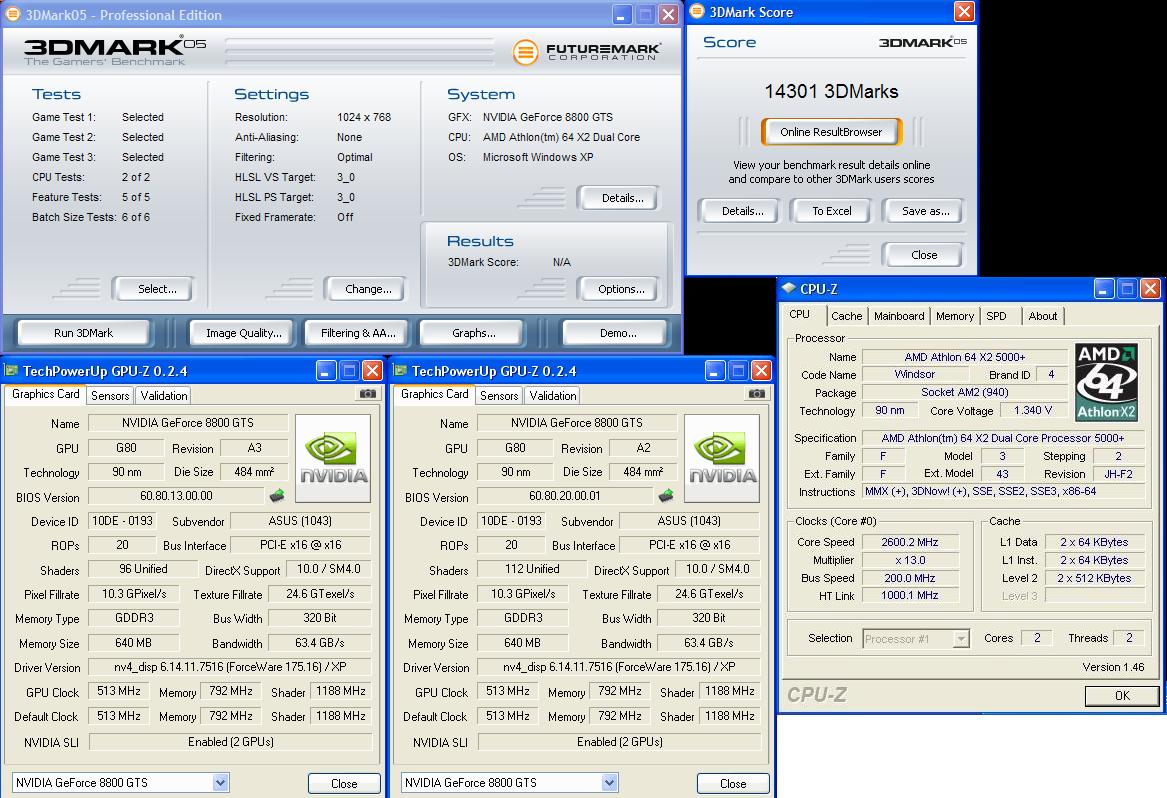
Task: Click the left GPU-Z title bar icon
Action: point(11,370)
